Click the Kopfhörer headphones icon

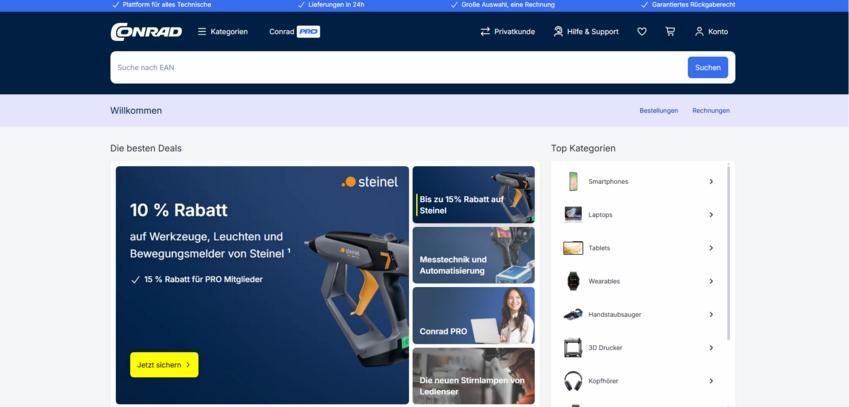click(x=573, y=380)
